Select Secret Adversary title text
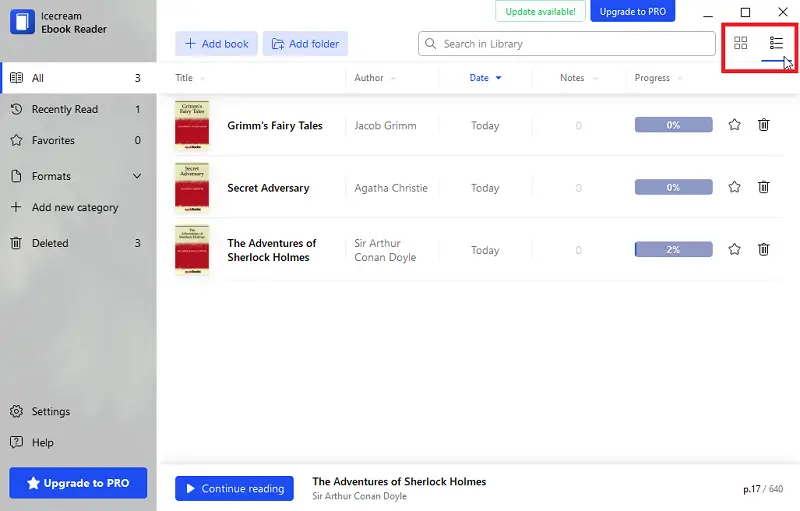Screen dimensions: 800x511 pos(268,188)
